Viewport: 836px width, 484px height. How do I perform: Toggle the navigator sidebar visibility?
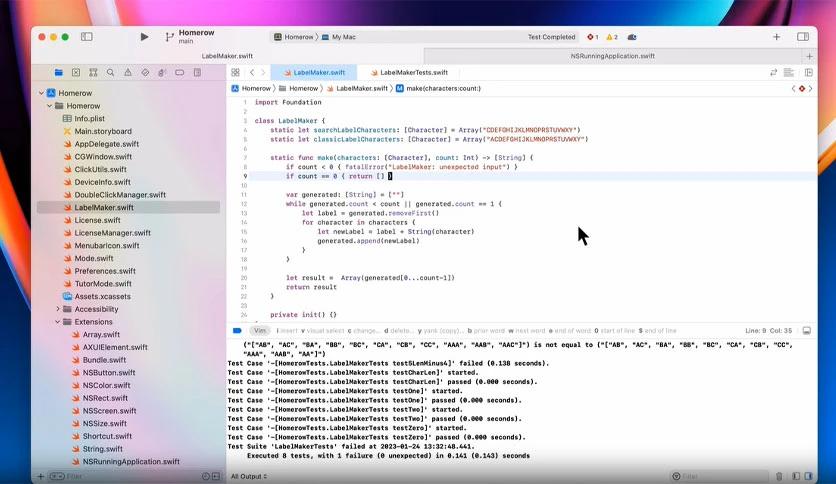(x=86, y=37)
